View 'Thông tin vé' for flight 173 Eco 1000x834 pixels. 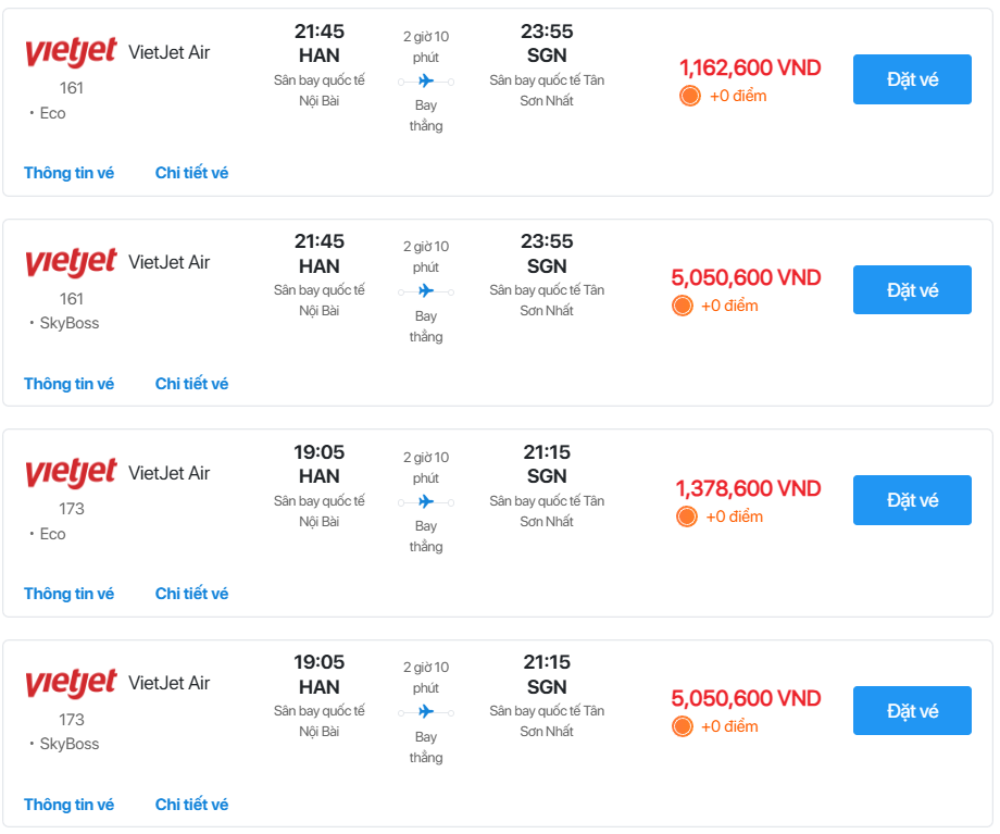tap(69, 594)
